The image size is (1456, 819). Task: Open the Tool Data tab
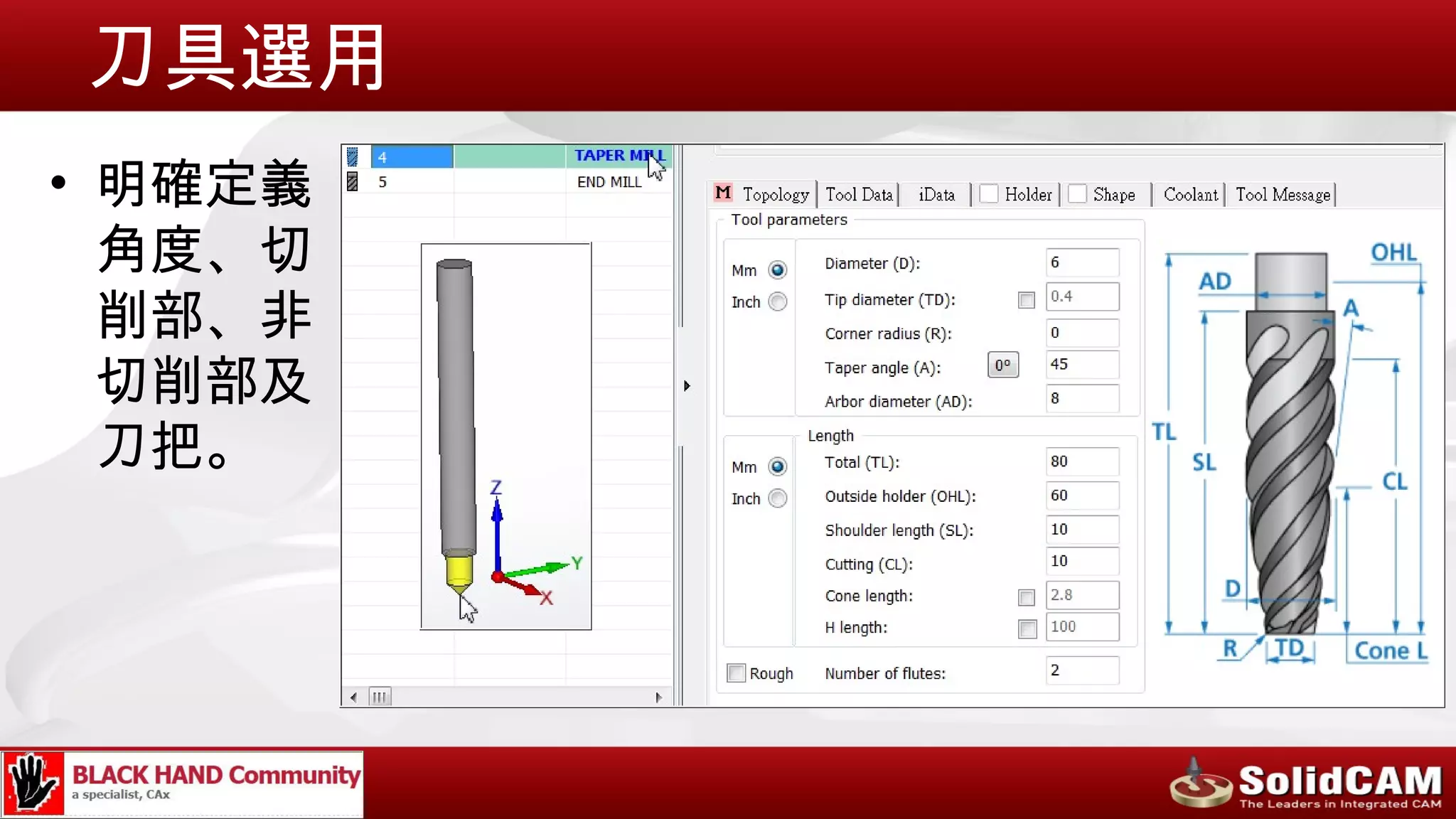859,195
